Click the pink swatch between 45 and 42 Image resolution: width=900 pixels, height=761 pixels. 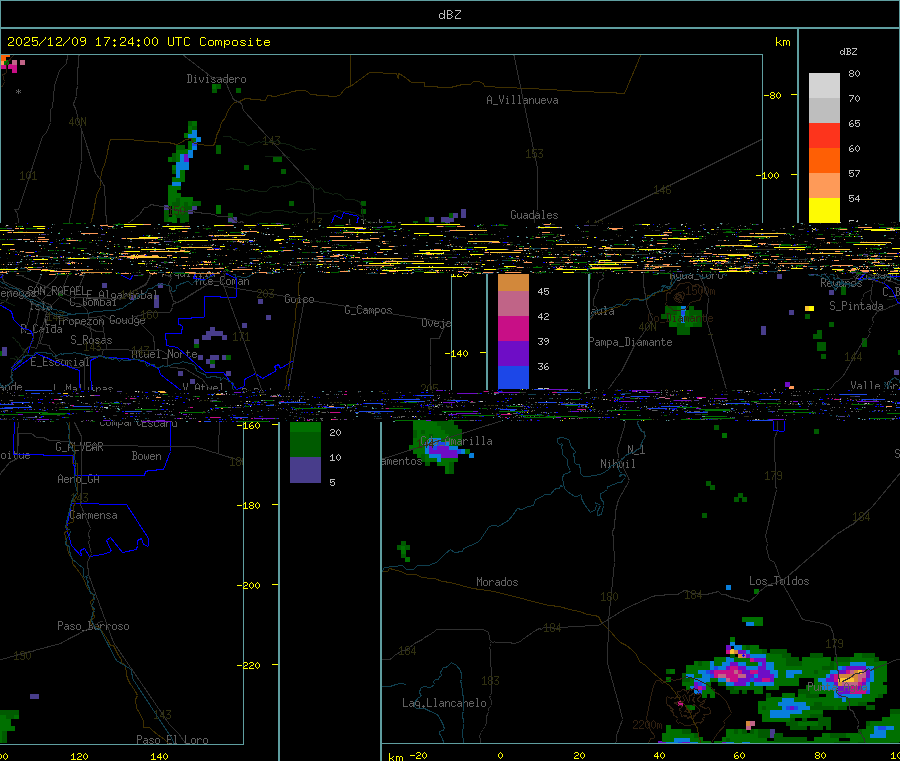point(513,304)
